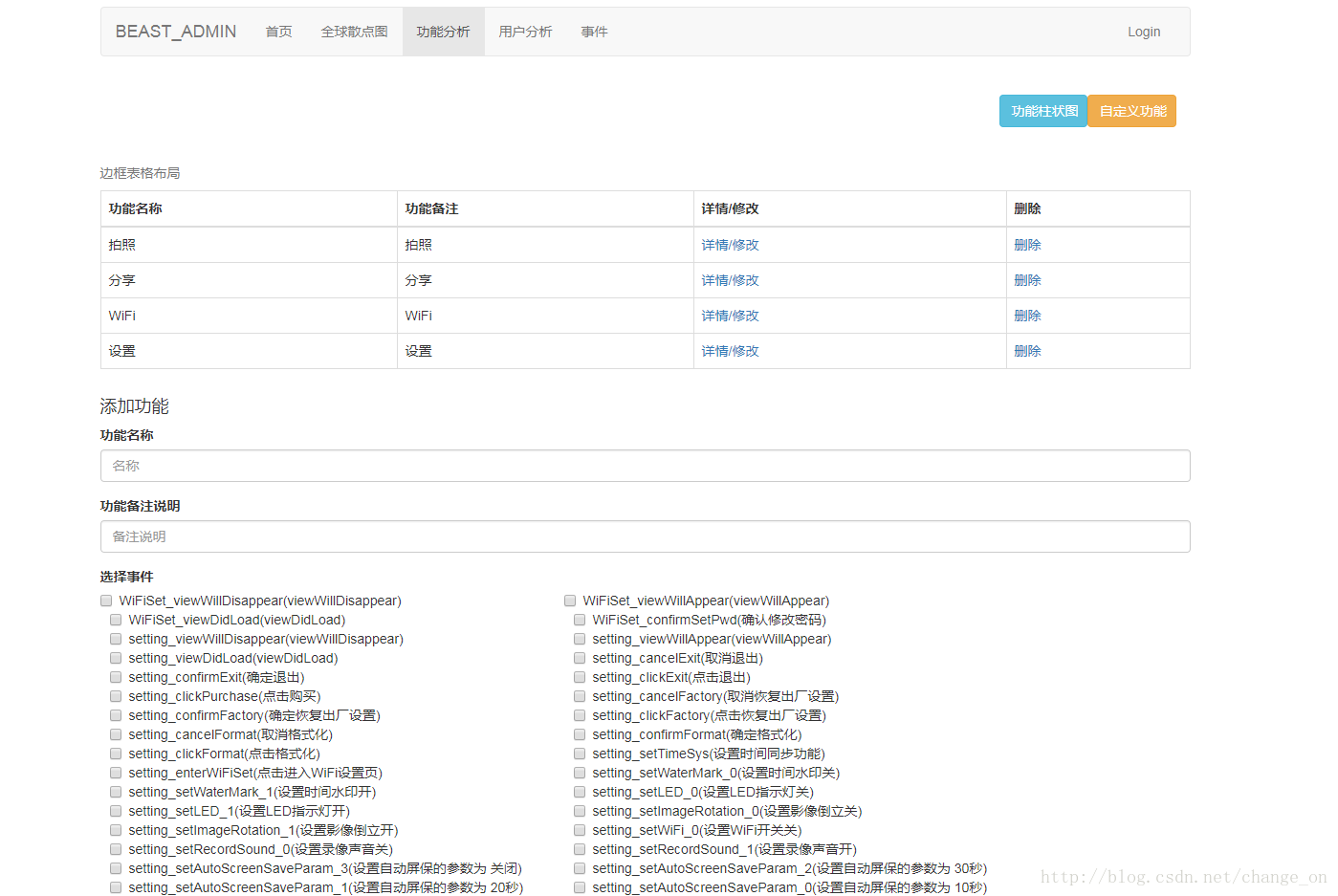Check setting_setImageRotation_1 checkbox

coord(116,830)
